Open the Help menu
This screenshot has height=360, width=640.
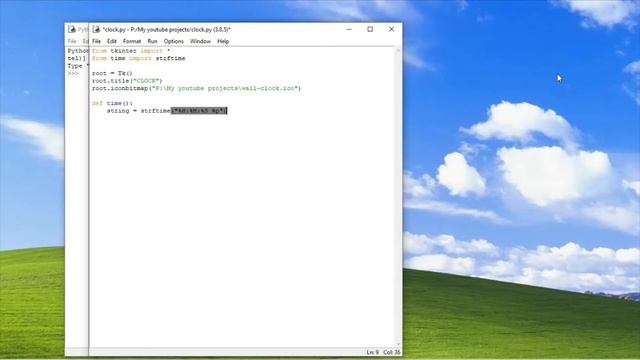tap(223, 41)
